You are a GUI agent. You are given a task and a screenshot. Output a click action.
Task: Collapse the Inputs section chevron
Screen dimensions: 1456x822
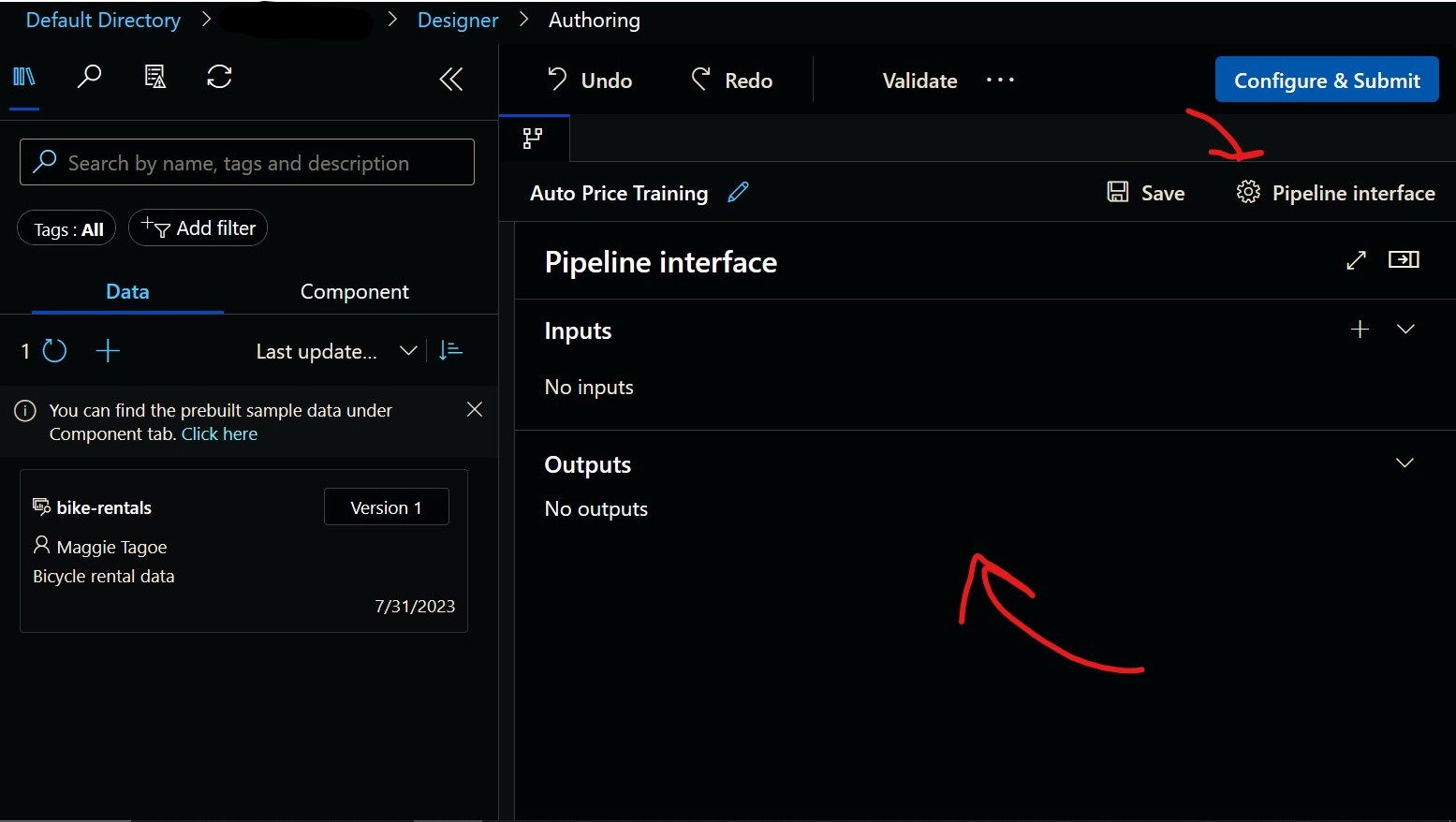[1406, 330]
